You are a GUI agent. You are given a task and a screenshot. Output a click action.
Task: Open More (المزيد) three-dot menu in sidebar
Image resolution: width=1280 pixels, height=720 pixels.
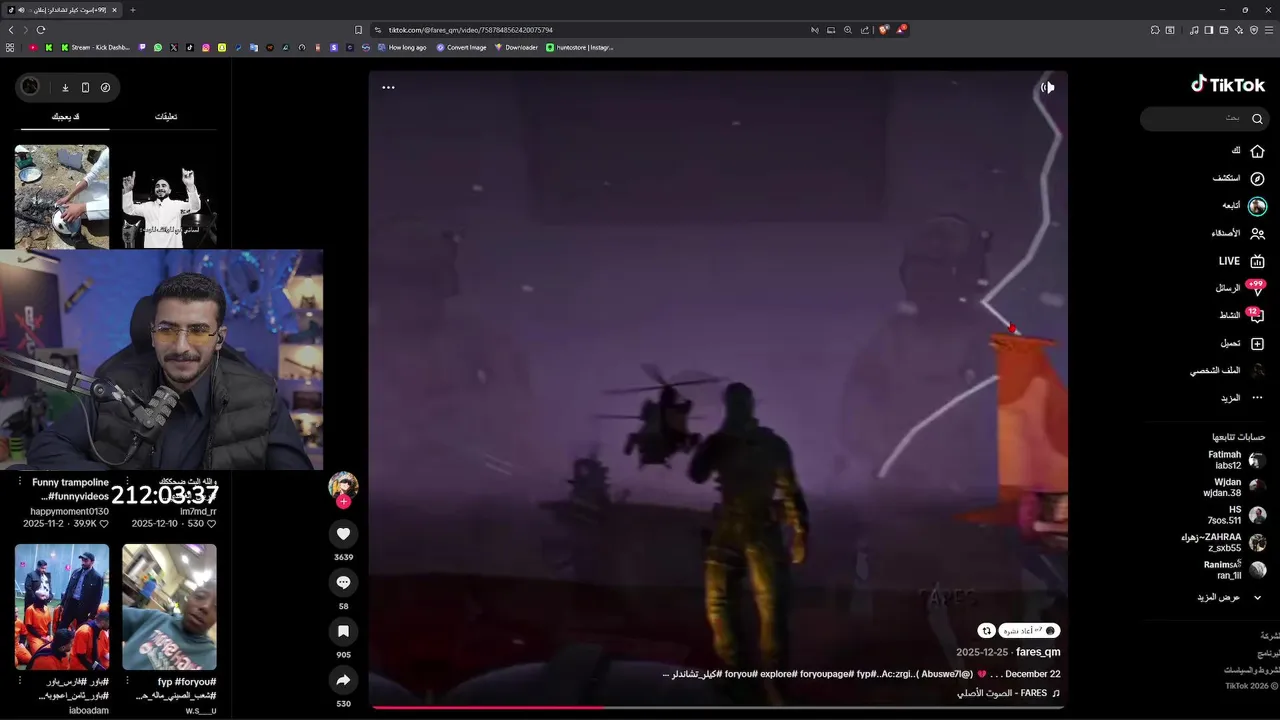[x=1241, y=398]
